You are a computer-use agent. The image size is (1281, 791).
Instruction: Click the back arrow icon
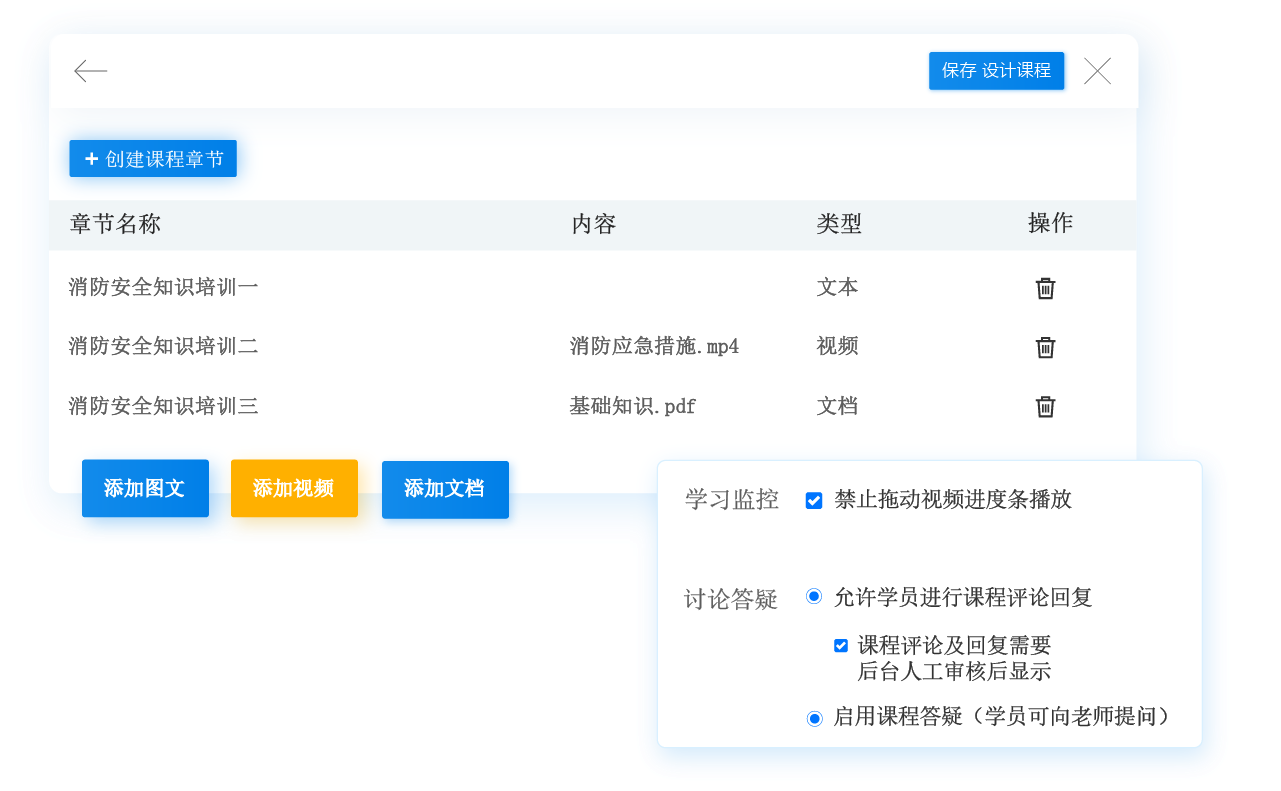pos(91,71)
